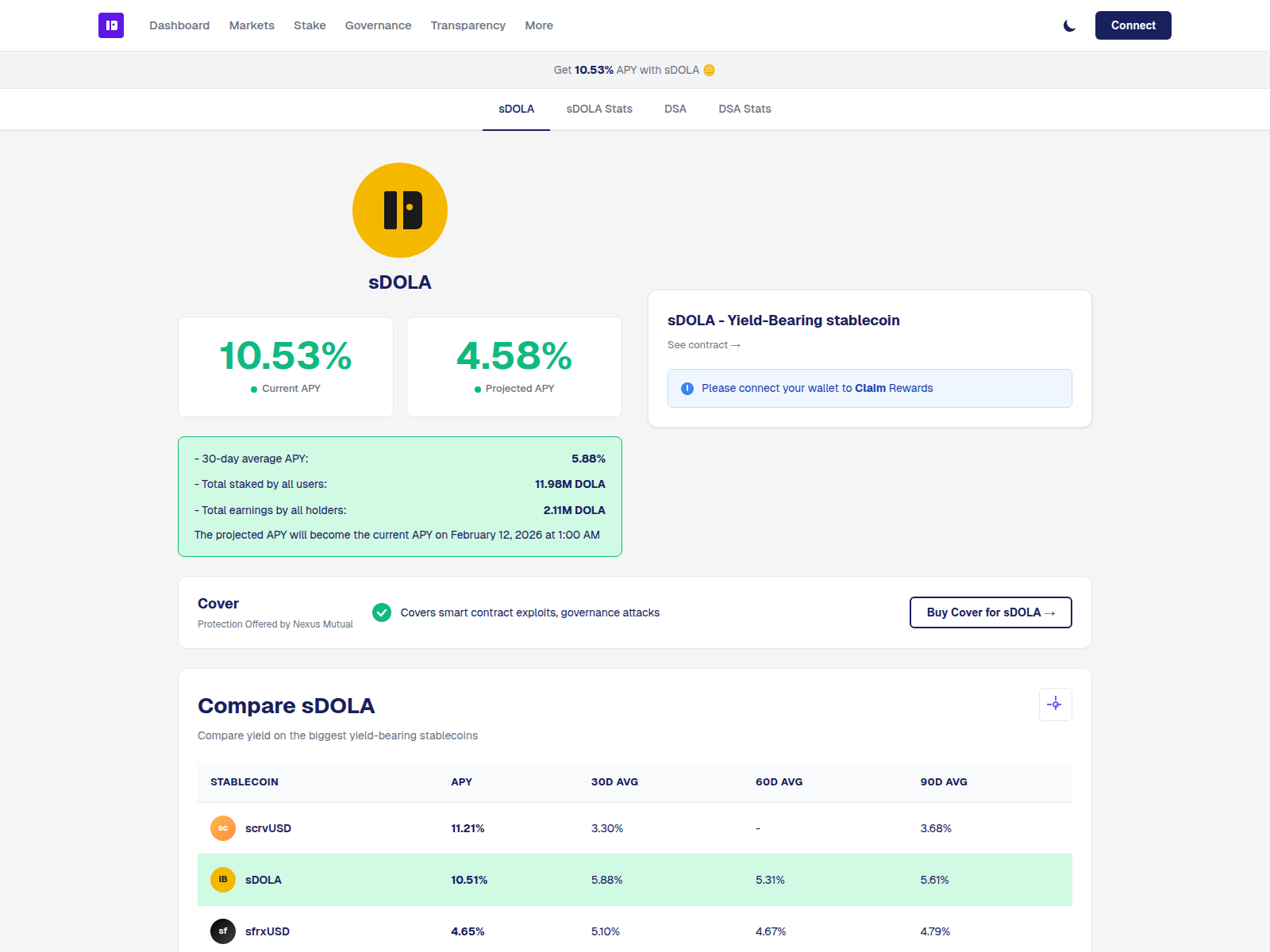1270x952 pixels.
Task: Select the scrvUSD row name
Action: (268, 828)
